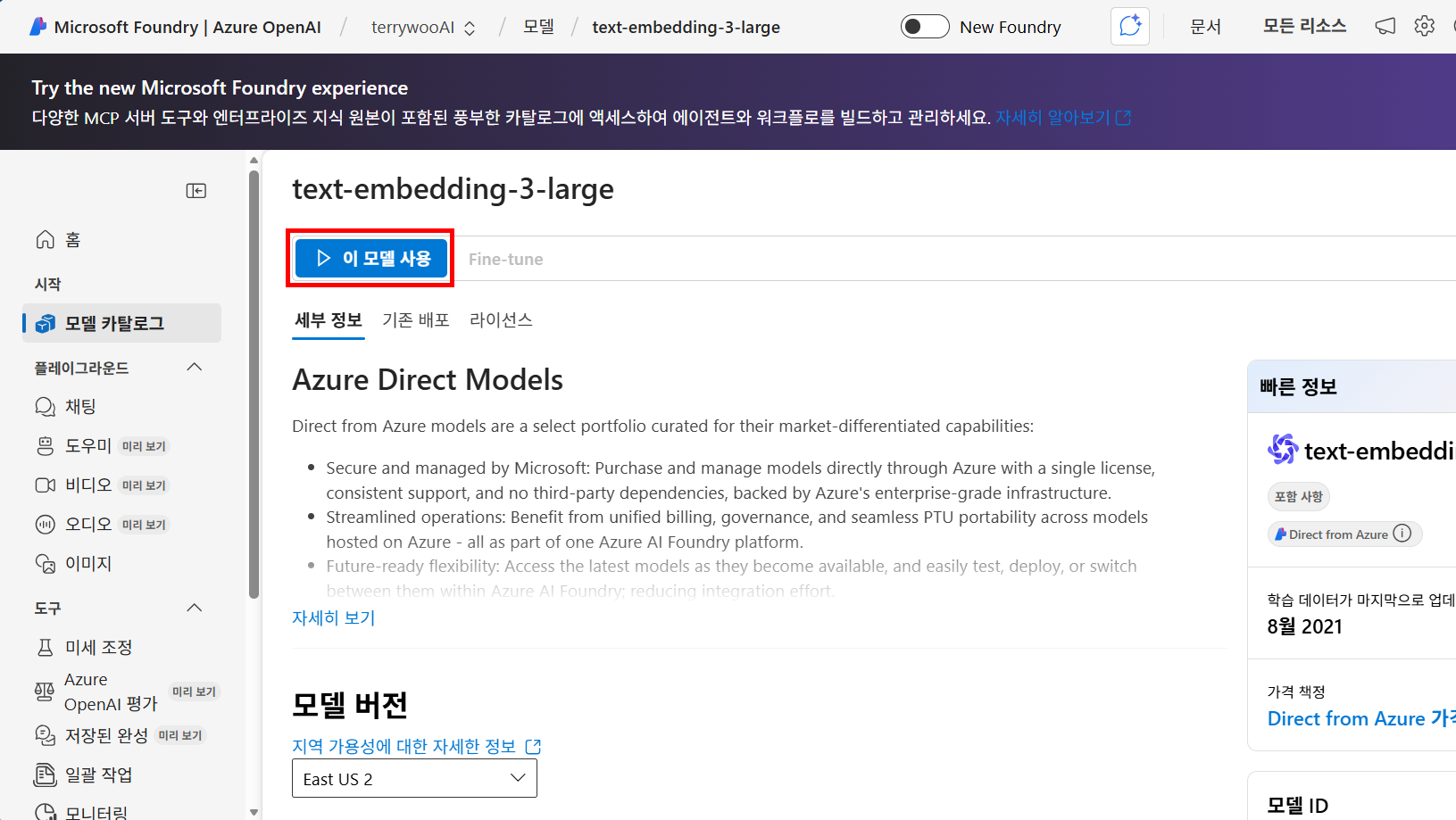Image resolution: width=1456 pixels, height=820 pixels.
Task: Click the sidebar scrollbar down arrow
Action: (x=254, y=812)
